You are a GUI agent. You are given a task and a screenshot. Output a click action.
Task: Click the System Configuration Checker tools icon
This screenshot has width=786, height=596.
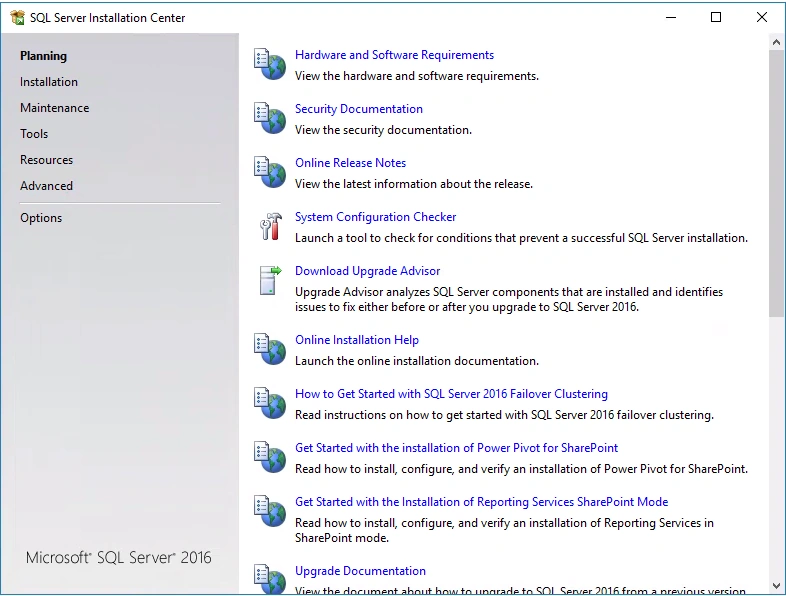coord(271,227)
